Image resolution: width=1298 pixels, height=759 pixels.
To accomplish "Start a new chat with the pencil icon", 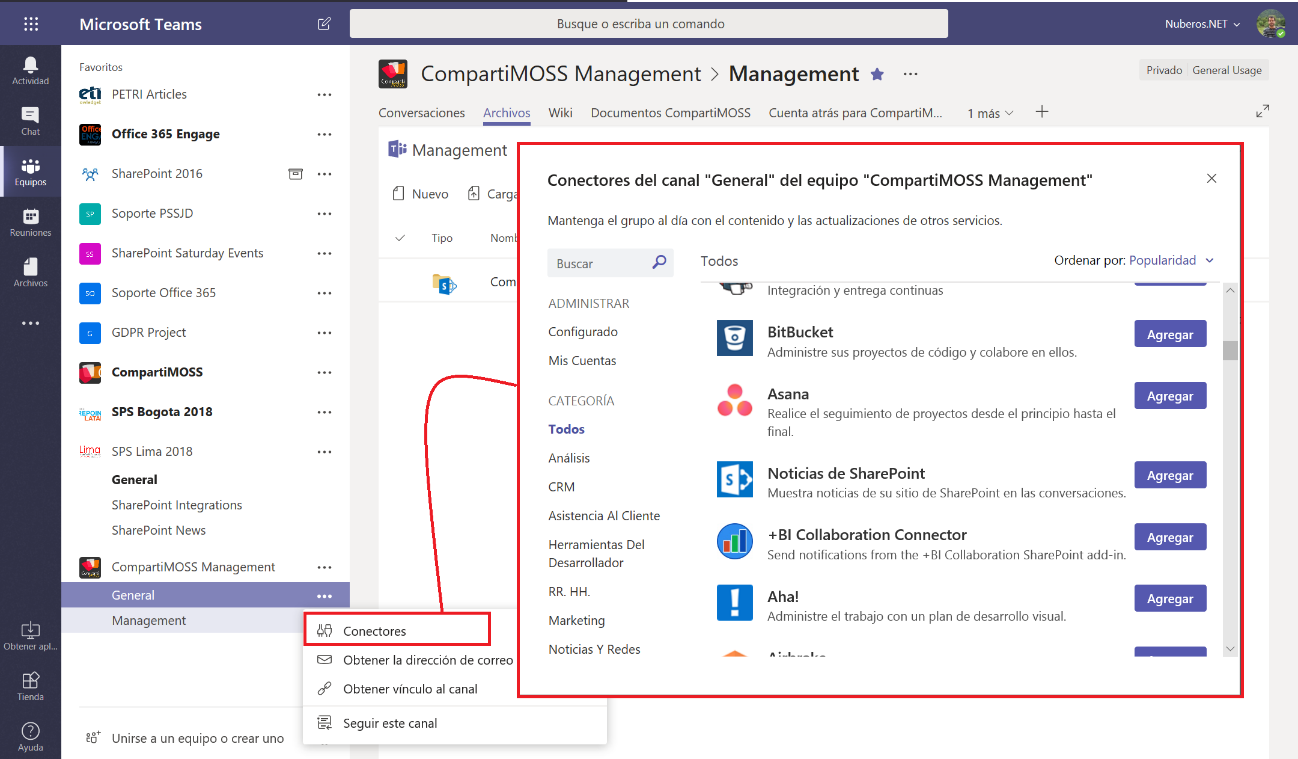I will pos(324,22).
